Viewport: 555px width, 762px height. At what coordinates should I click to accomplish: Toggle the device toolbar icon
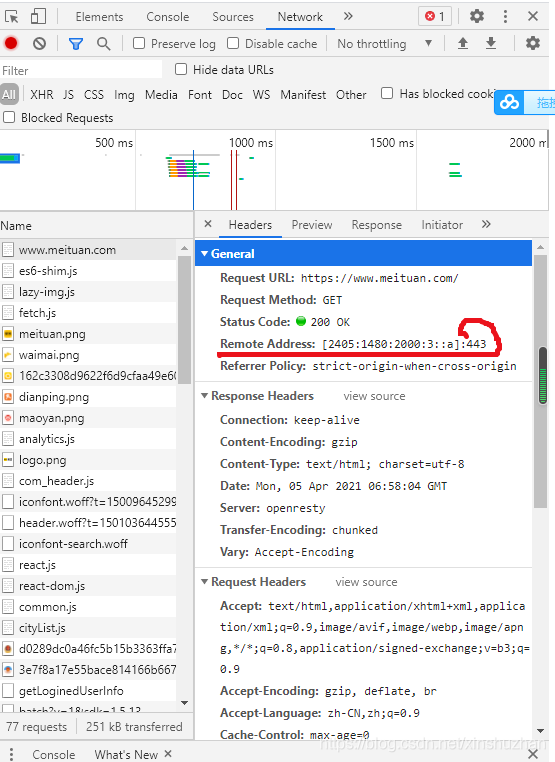38,16
